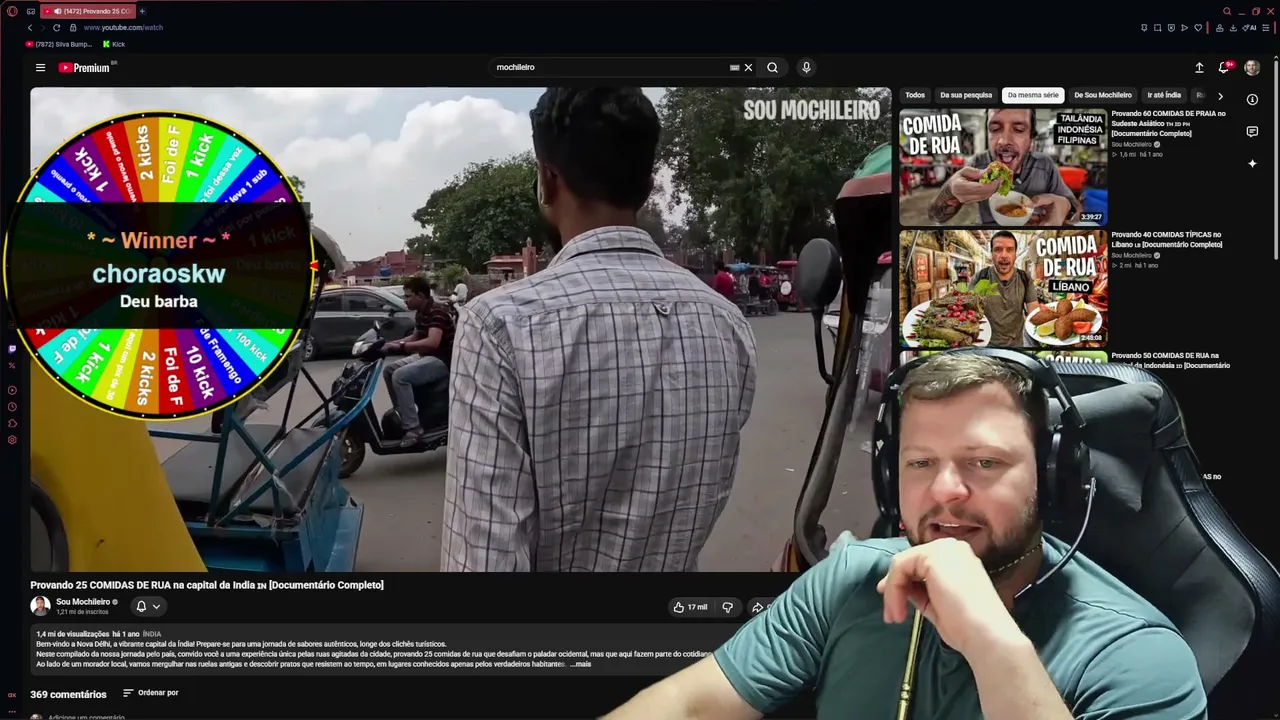Open the YouTube hamburger guide menu
1280x720 pixels.
click(x=40, y=68)
